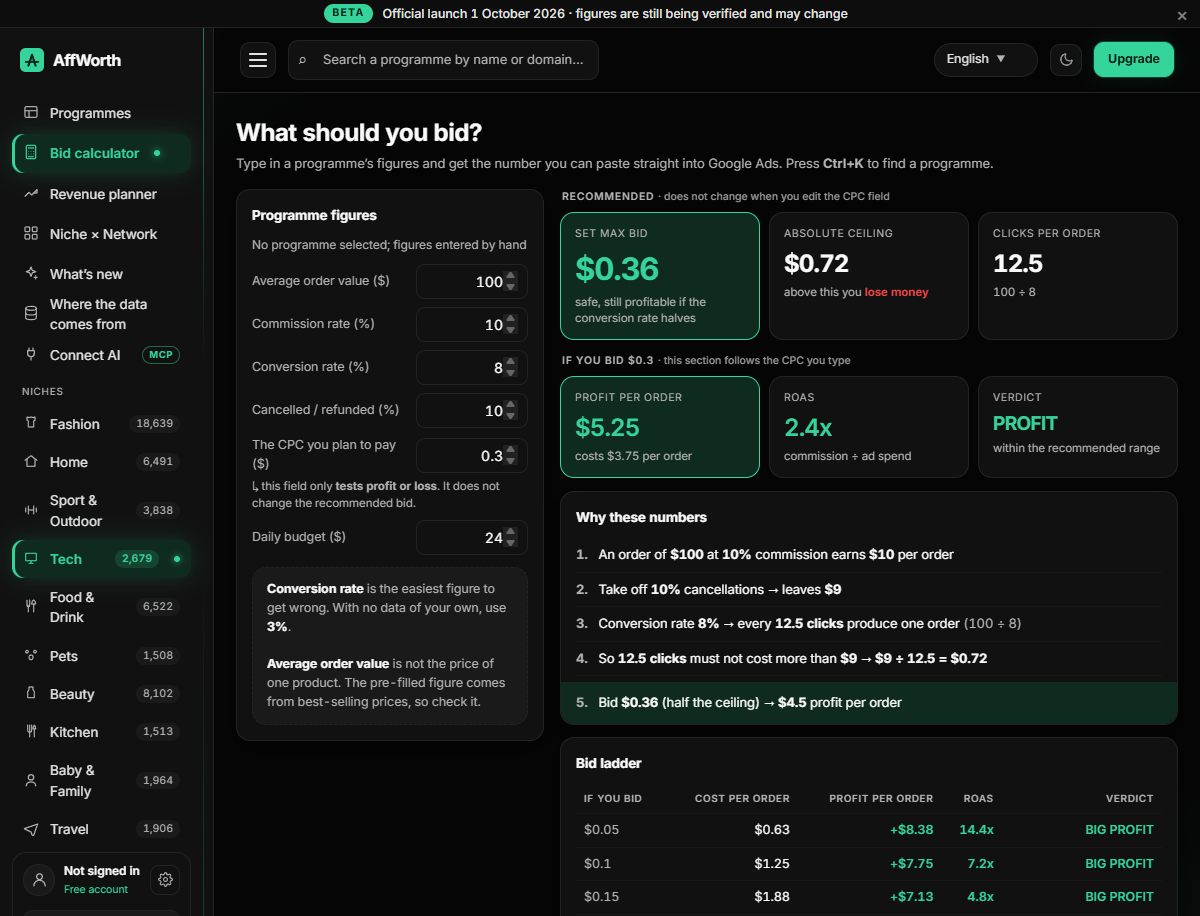Screen dimensions: 1200x916
Task: Increase Daily budget with up arrow
Action: [511, 532]
